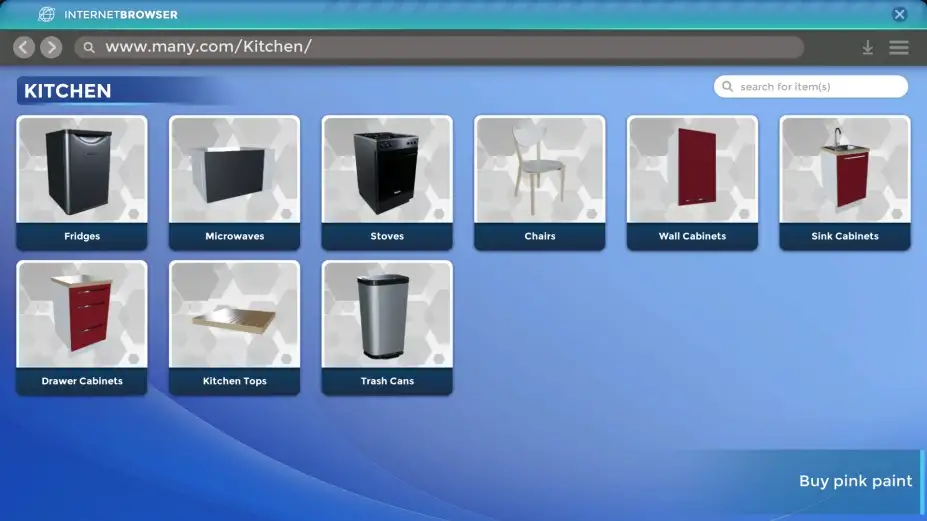Click the Buy pink paint objective
Screen dimensions: 927x521
coord(855,481)
